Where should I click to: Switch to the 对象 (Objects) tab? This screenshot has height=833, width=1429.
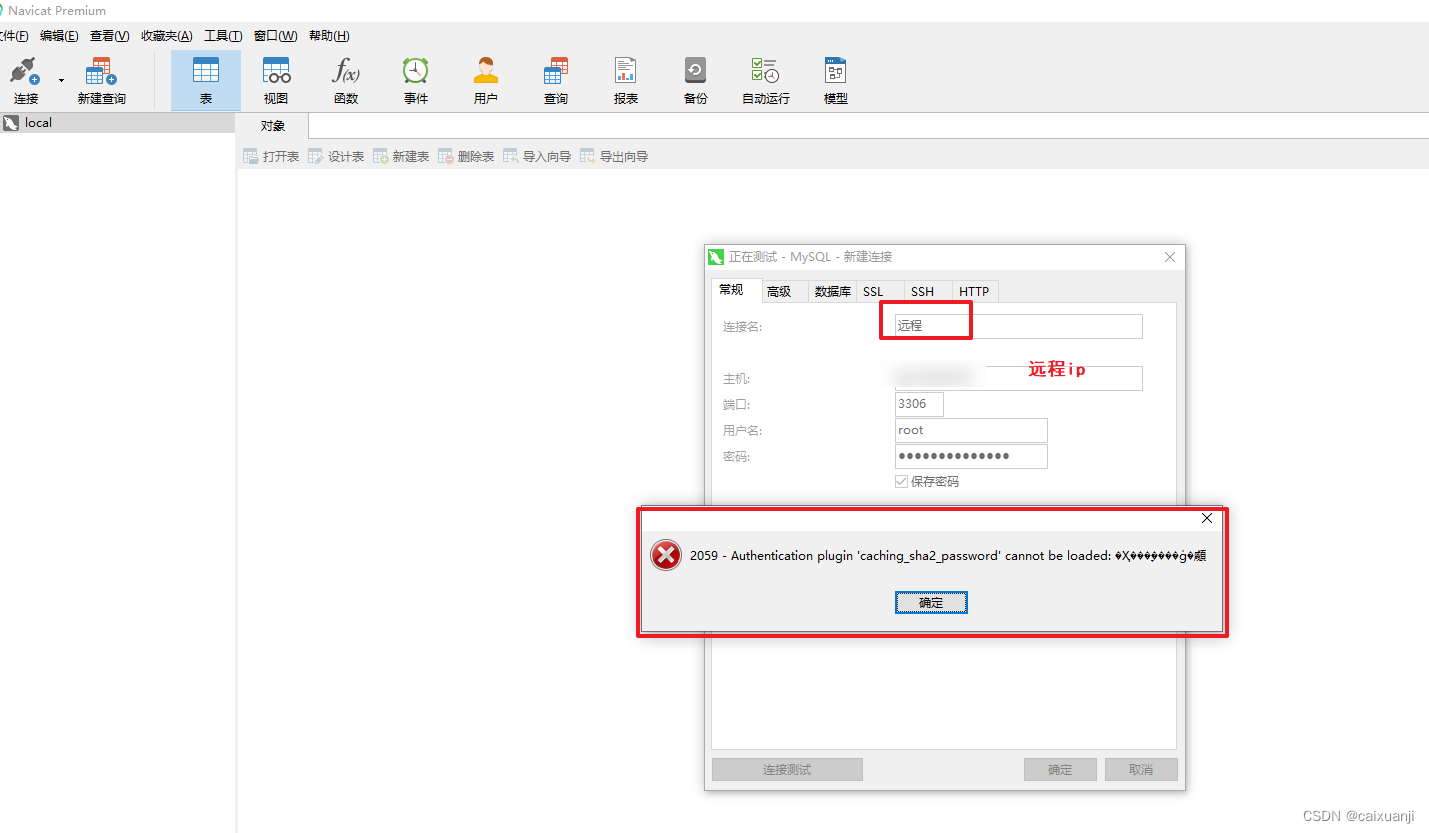273,126
